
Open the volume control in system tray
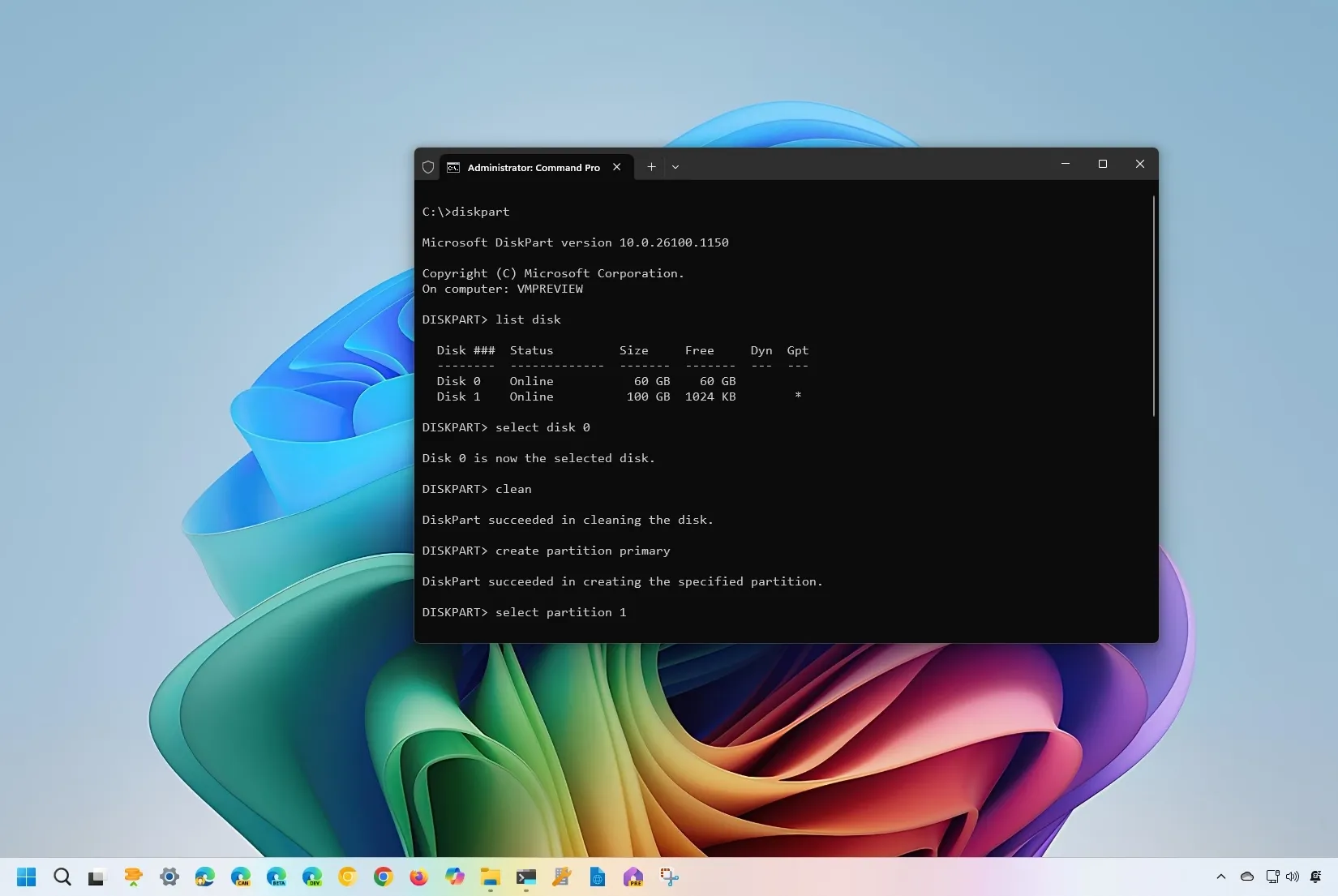(1293, 877)
